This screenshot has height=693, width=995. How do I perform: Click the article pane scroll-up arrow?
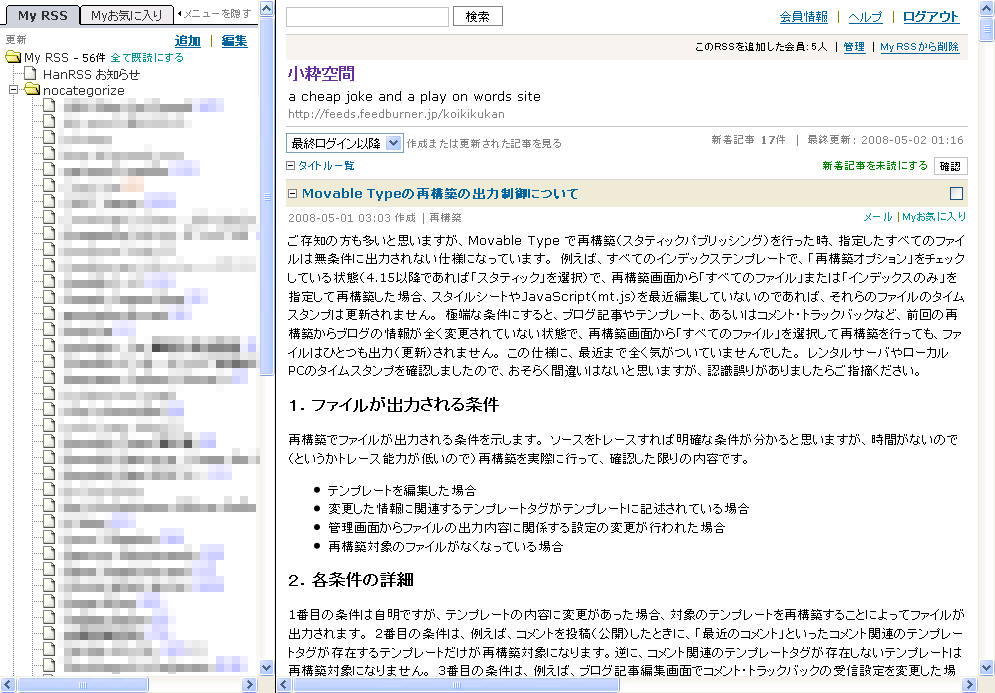(987, 8)
